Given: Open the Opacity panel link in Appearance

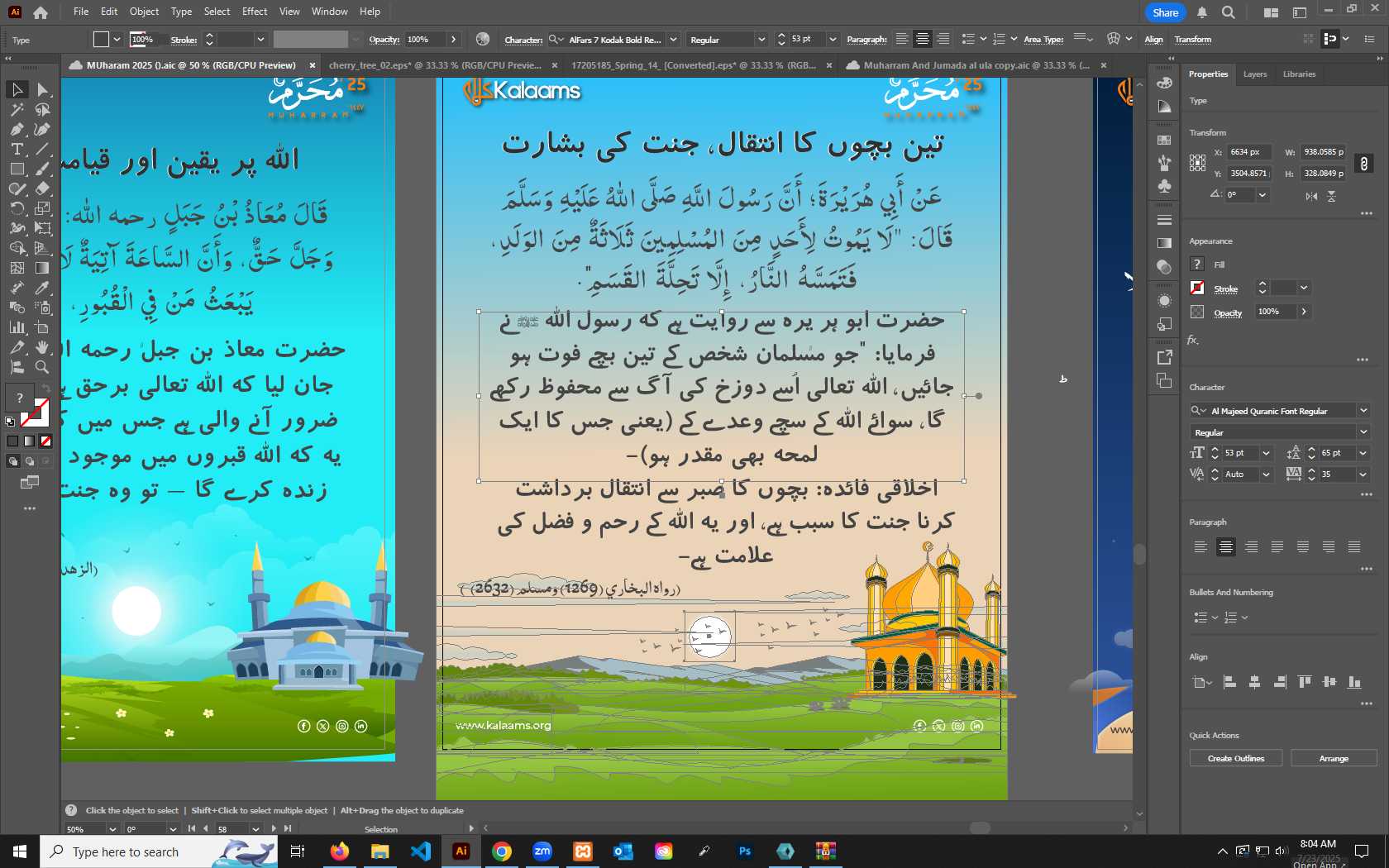Looking at the screenshot, I should point(1228,313).
